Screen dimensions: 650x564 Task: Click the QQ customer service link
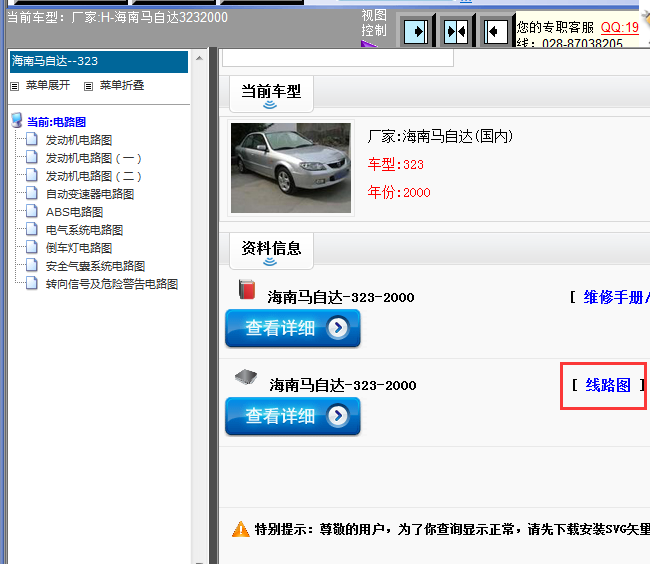[x=620, y=27]
